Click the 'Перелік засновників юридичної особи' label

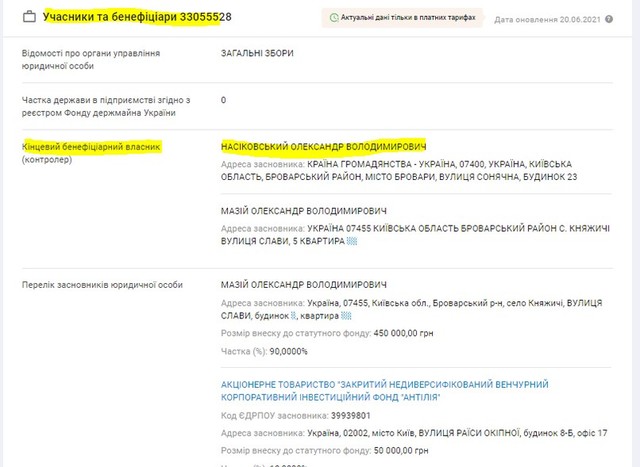(102, 285)
